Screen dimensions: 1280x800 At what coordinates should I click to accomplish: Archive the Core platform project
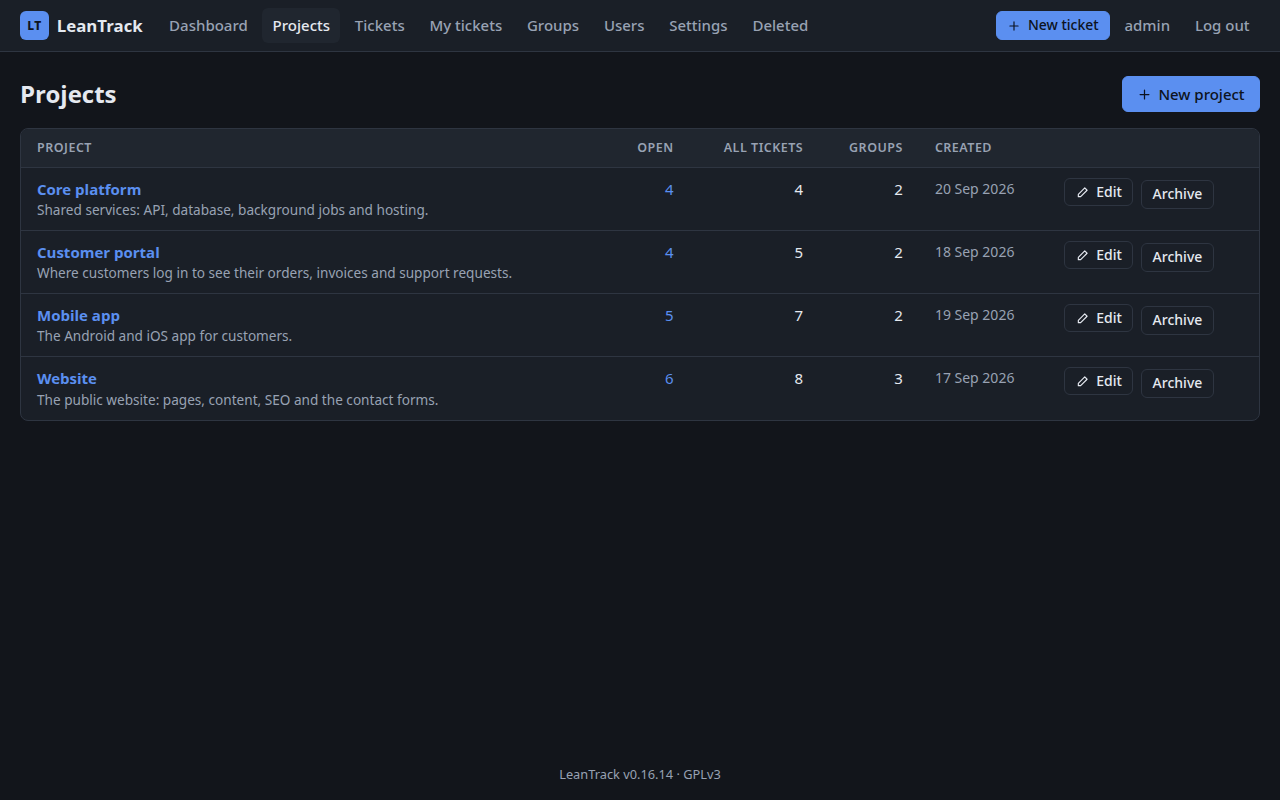pyautogui.click(x=1177, y=194)
